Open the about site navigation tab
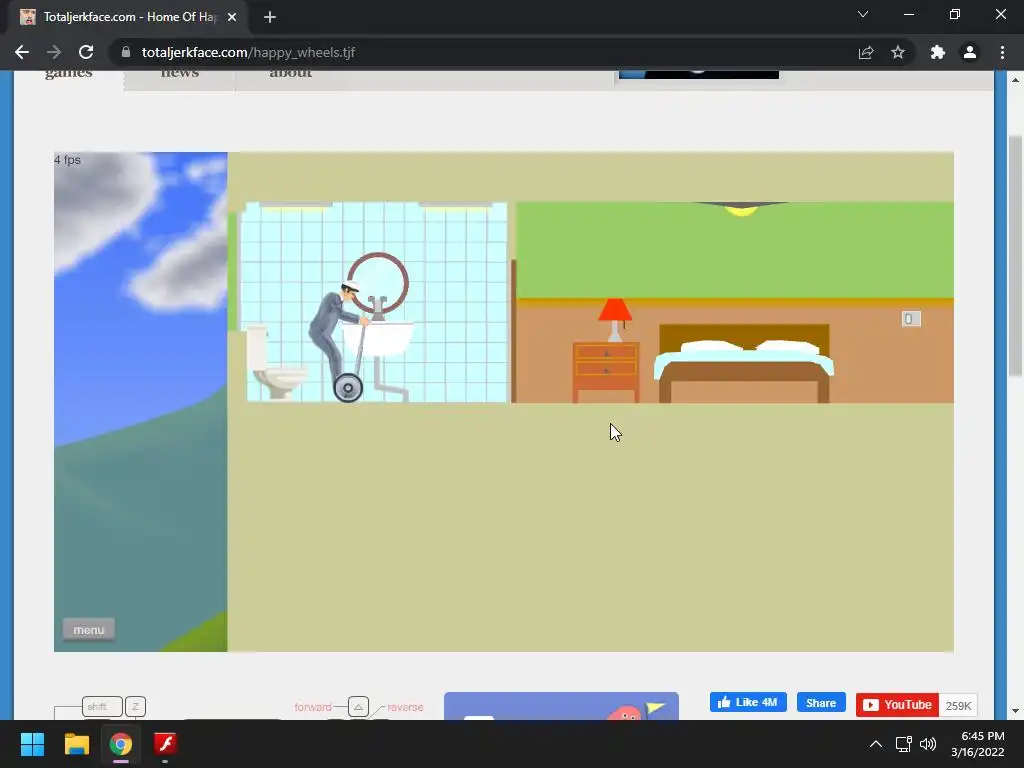Viewport: 1024px width, 768px height. coord(291,73)
